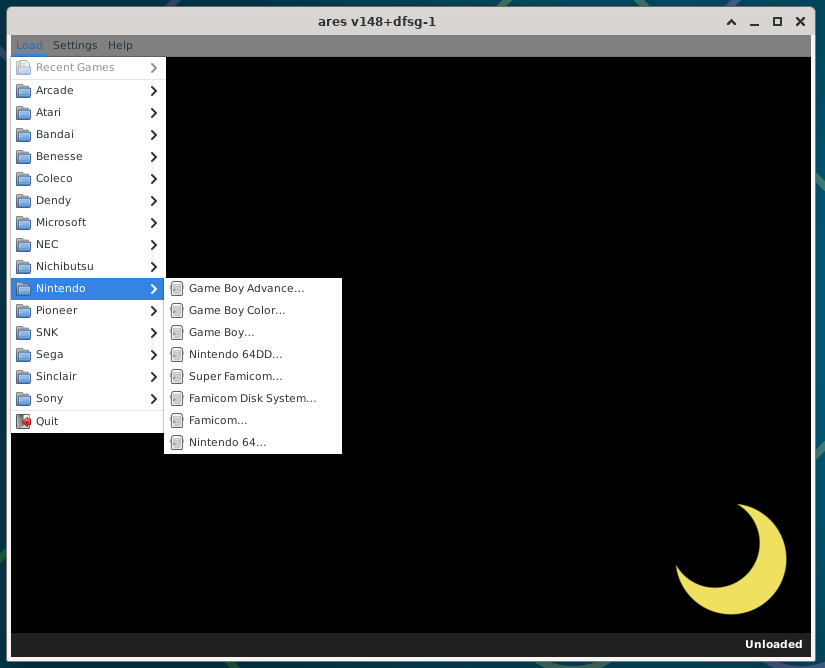The height and width of the screenshot is (668, 825).
Task: Expand the Microsoft submenu arrow
Action: click(154, 223)
